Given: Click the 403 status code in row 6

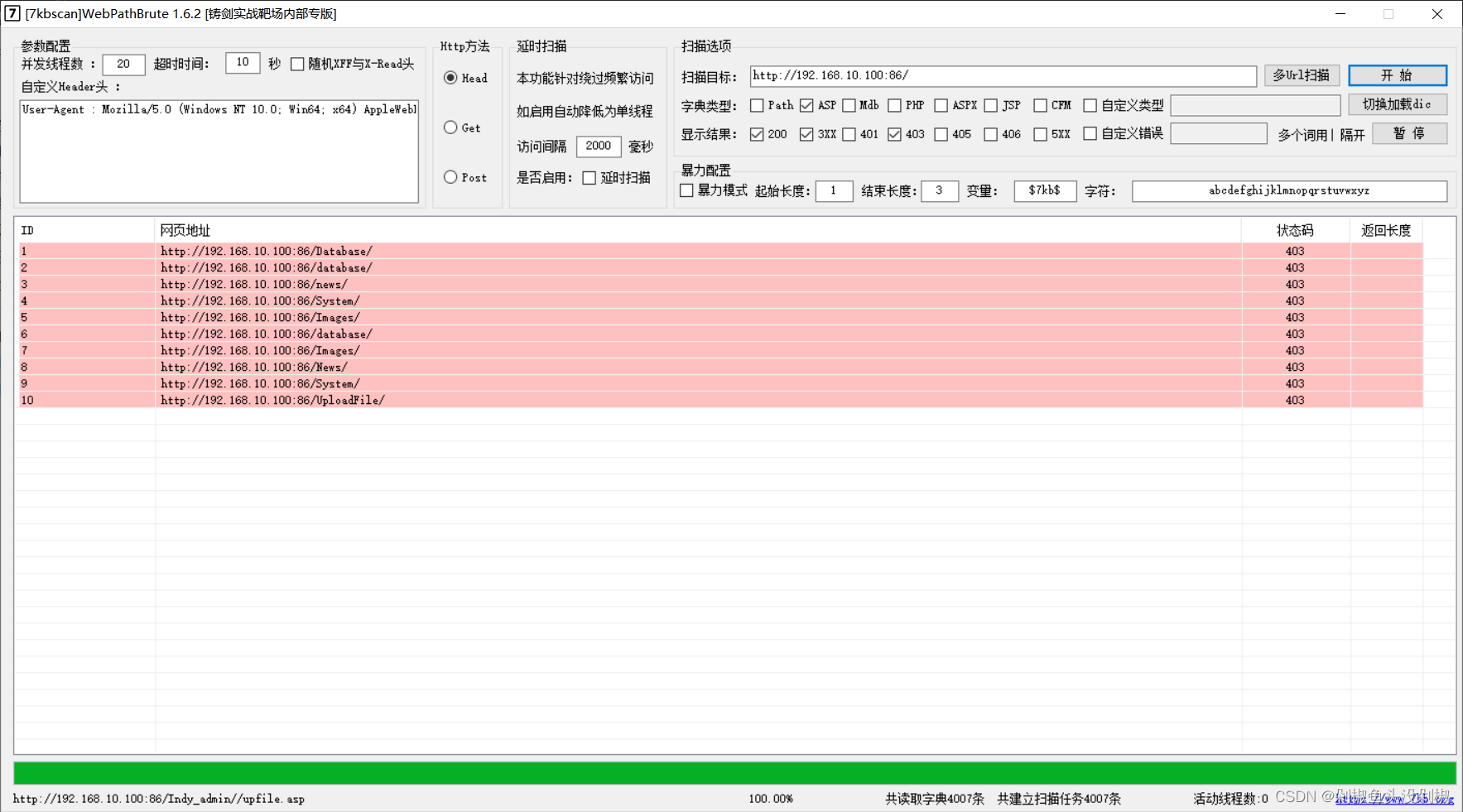Looking at the screenshot, I should click(1295, 334).
